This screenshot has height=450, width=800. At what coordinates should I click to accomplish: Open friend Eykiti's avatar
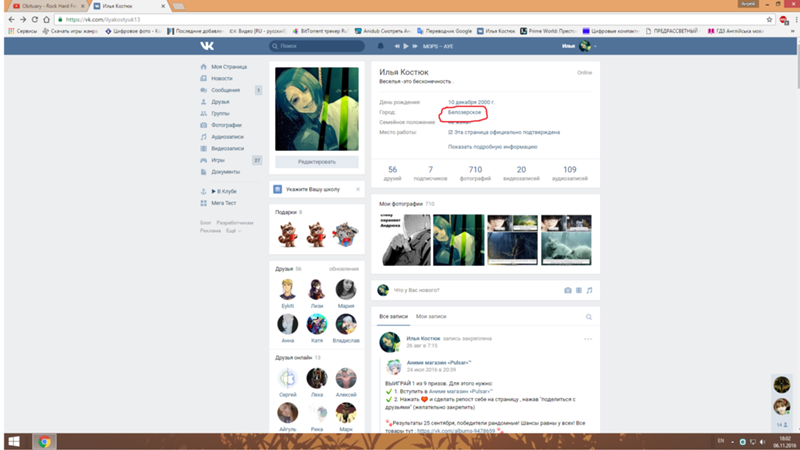tap(288, 289)
